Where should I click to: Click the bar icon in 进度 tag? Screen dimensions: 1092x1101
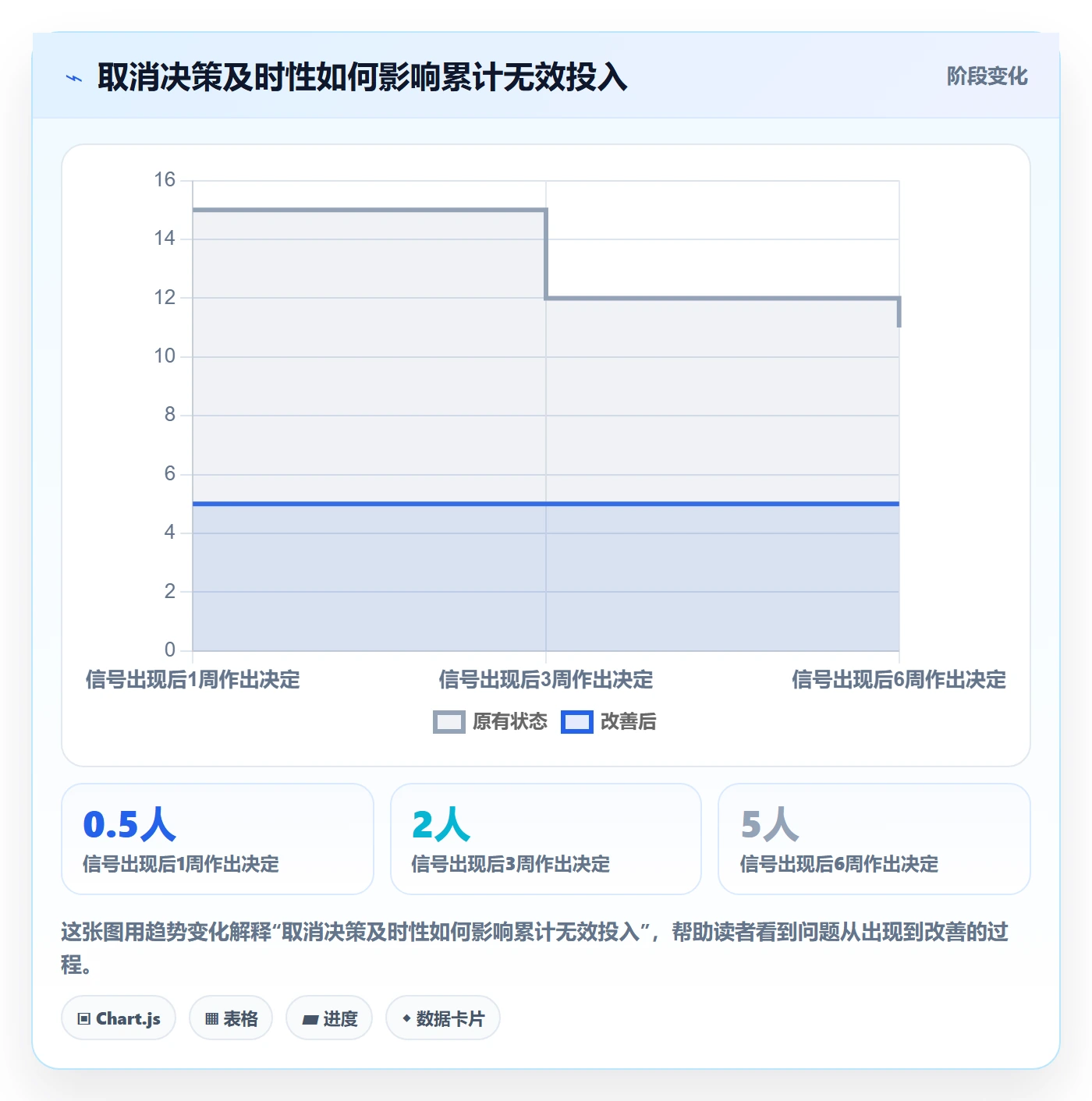(310, 1019)
